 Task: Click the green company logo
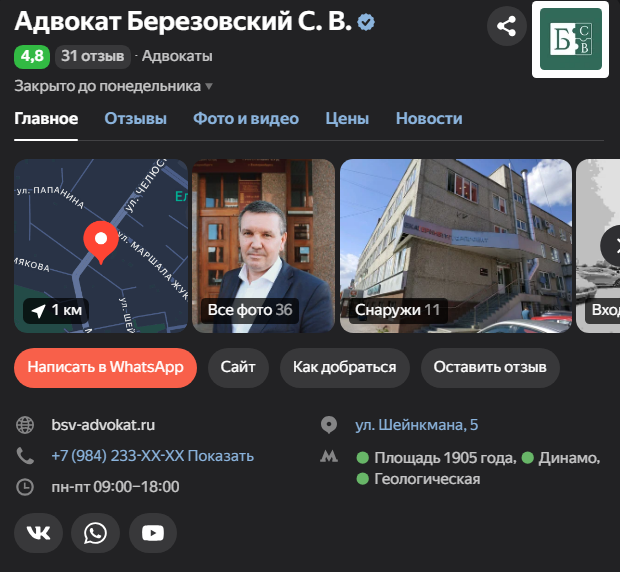tap(570, 39)
